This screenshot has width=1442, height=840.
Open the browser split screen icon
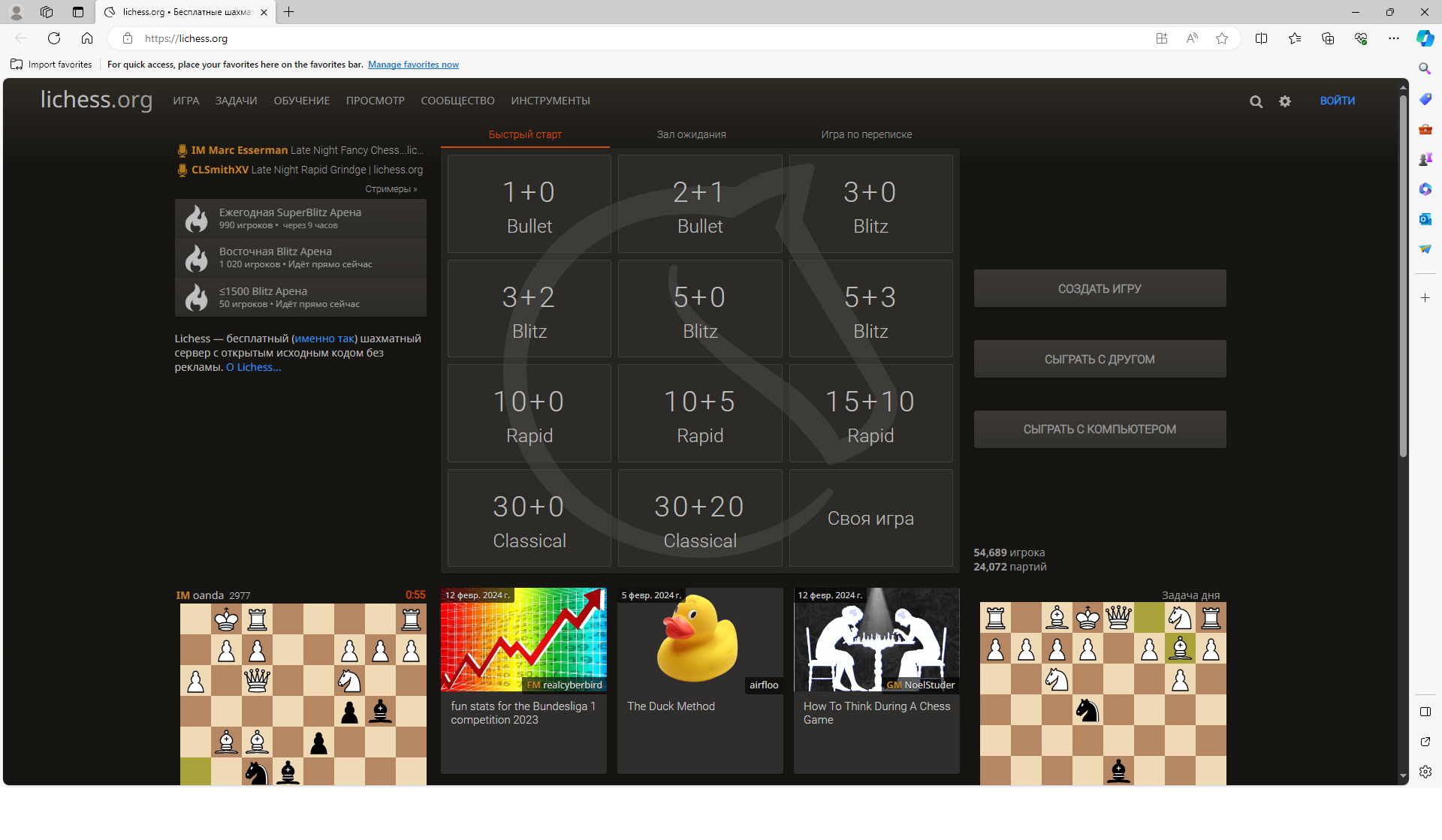point(1261,38)
